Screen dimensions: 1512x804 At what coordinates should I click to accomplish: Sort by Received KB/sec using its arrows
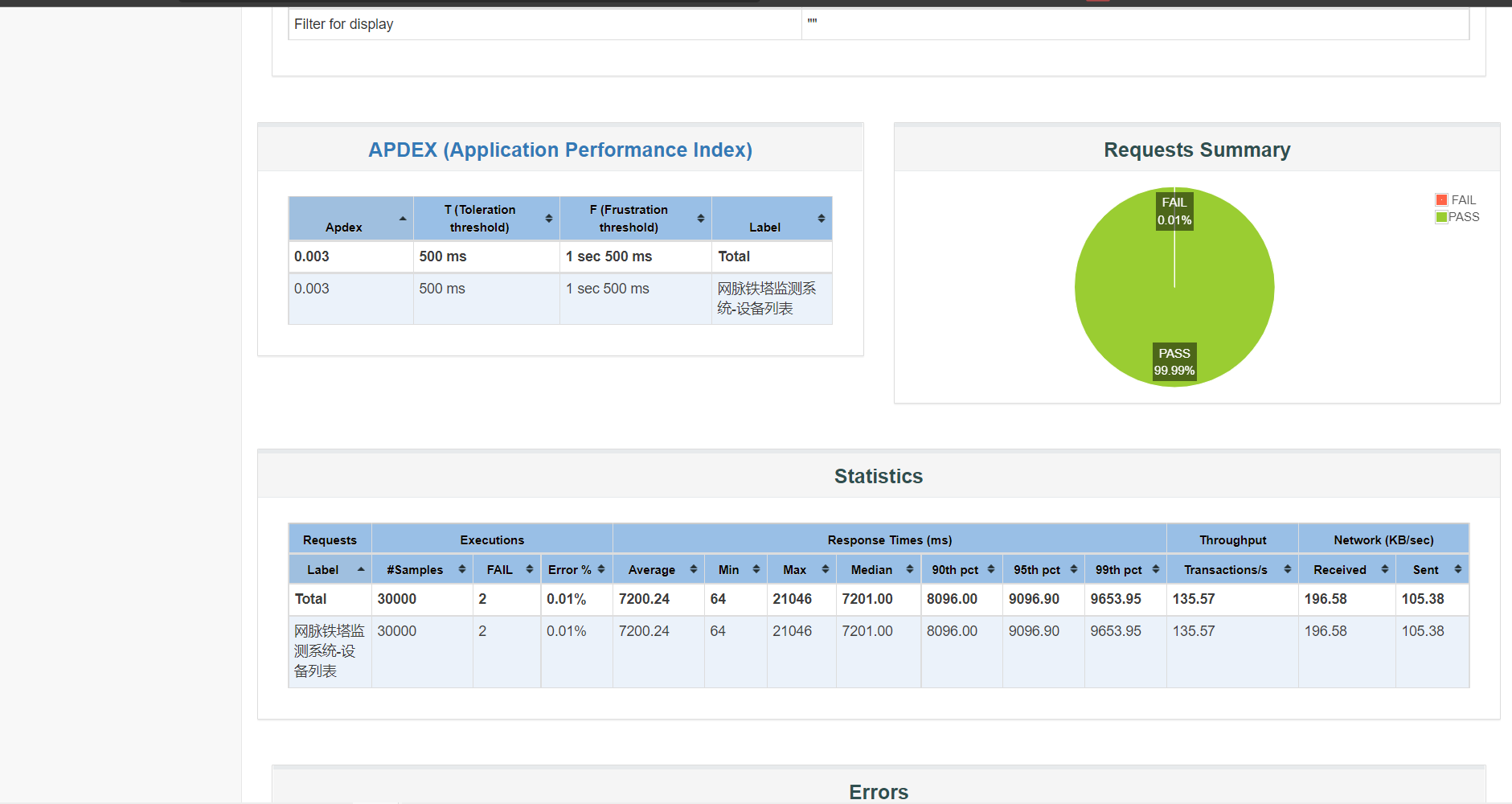pos(1385,569)
